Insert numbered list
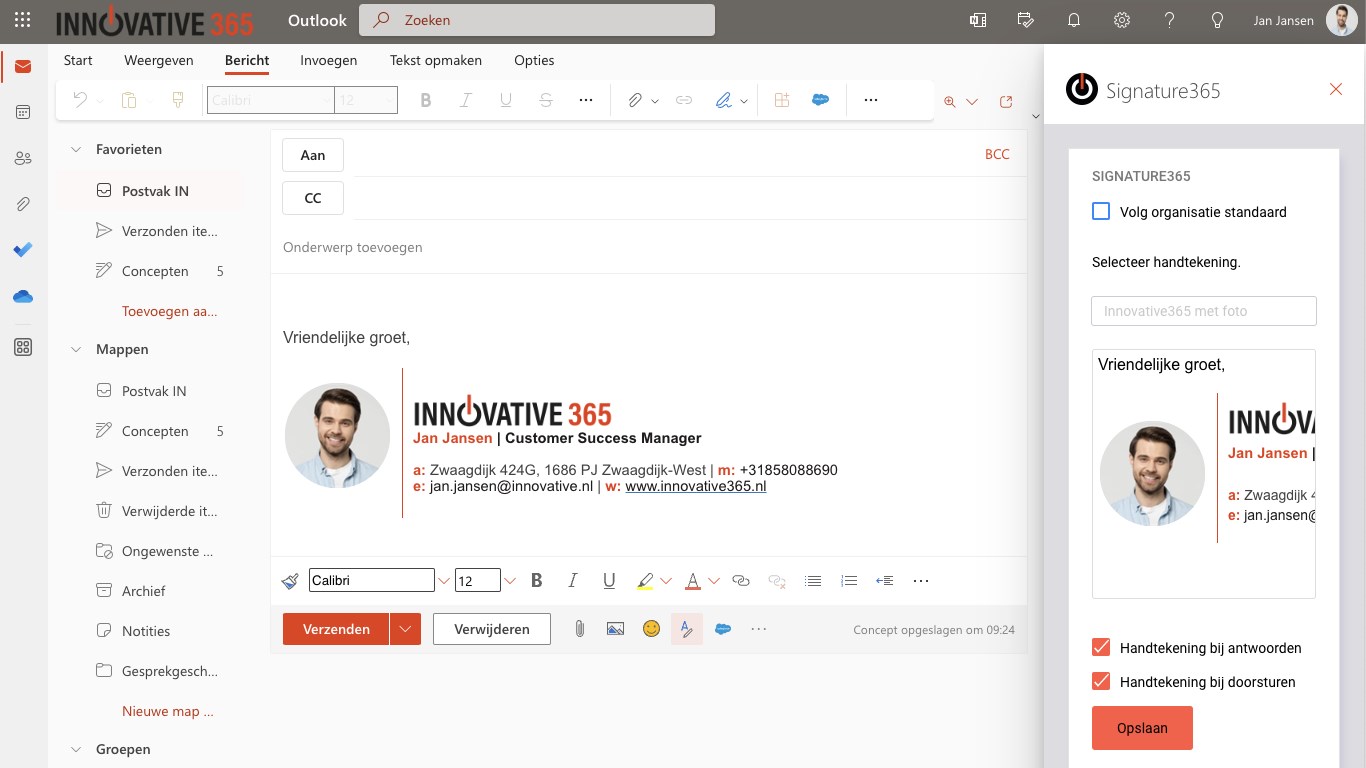The height and width of the screenshot is (768, 1366). 849,581
